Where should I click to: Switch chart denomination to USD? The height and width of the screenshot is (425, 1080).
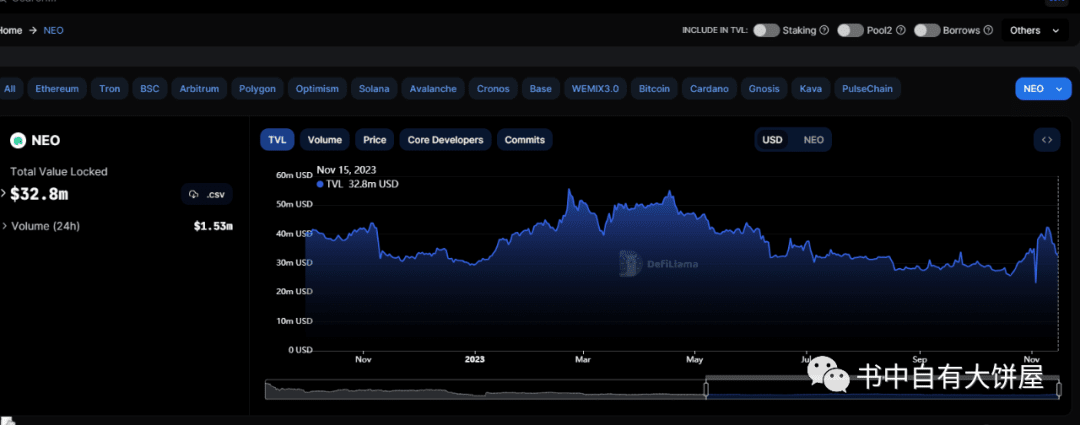(x=772, y=140)
